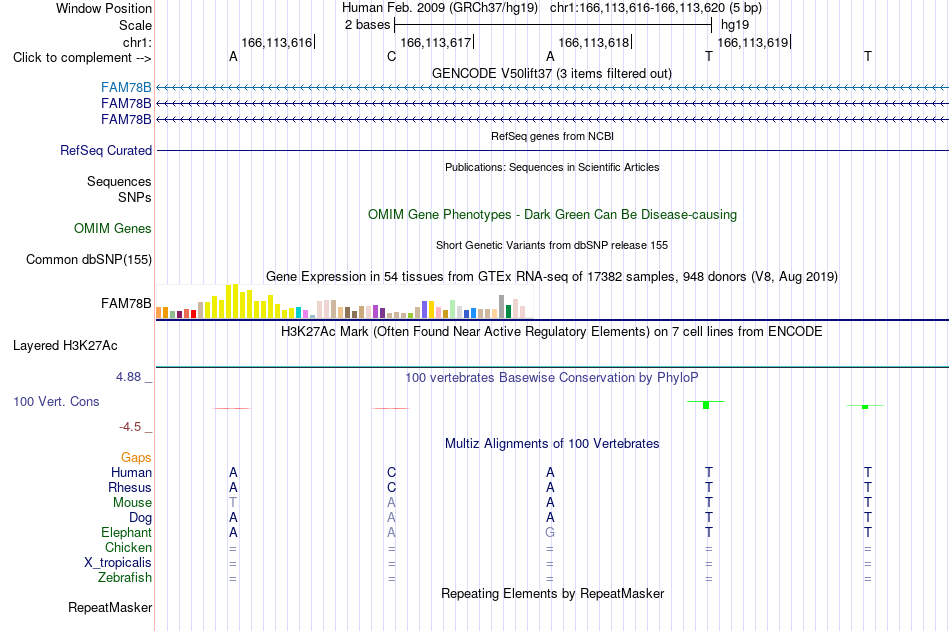The width and height of the screenshot is (950, 631).
Task: Click the tall gray bar in the GTEx chart
Action: point(502,307)
